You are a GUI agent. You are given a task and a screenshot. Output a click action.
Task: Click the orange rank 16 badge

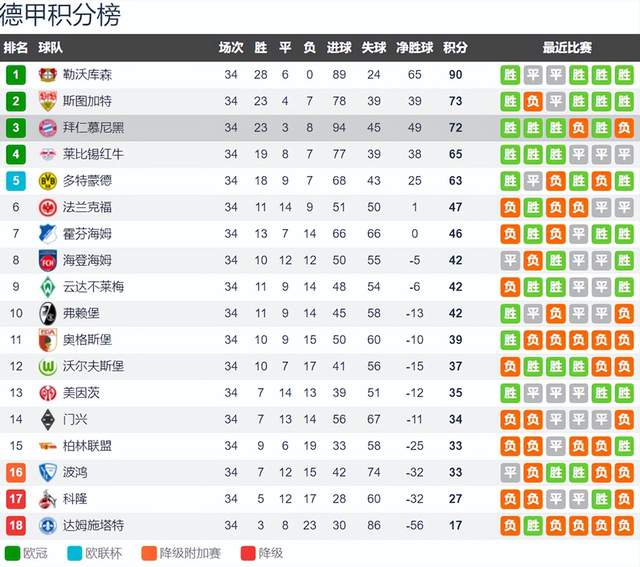(16, 472)
